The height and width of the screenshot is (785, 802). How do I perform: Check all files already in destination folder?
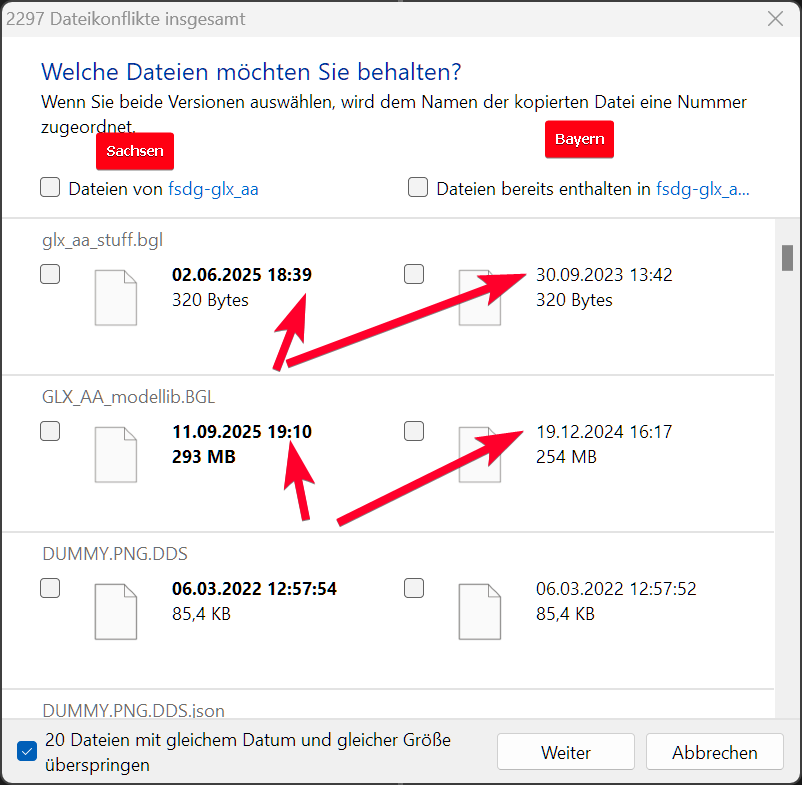click(418, 187)
